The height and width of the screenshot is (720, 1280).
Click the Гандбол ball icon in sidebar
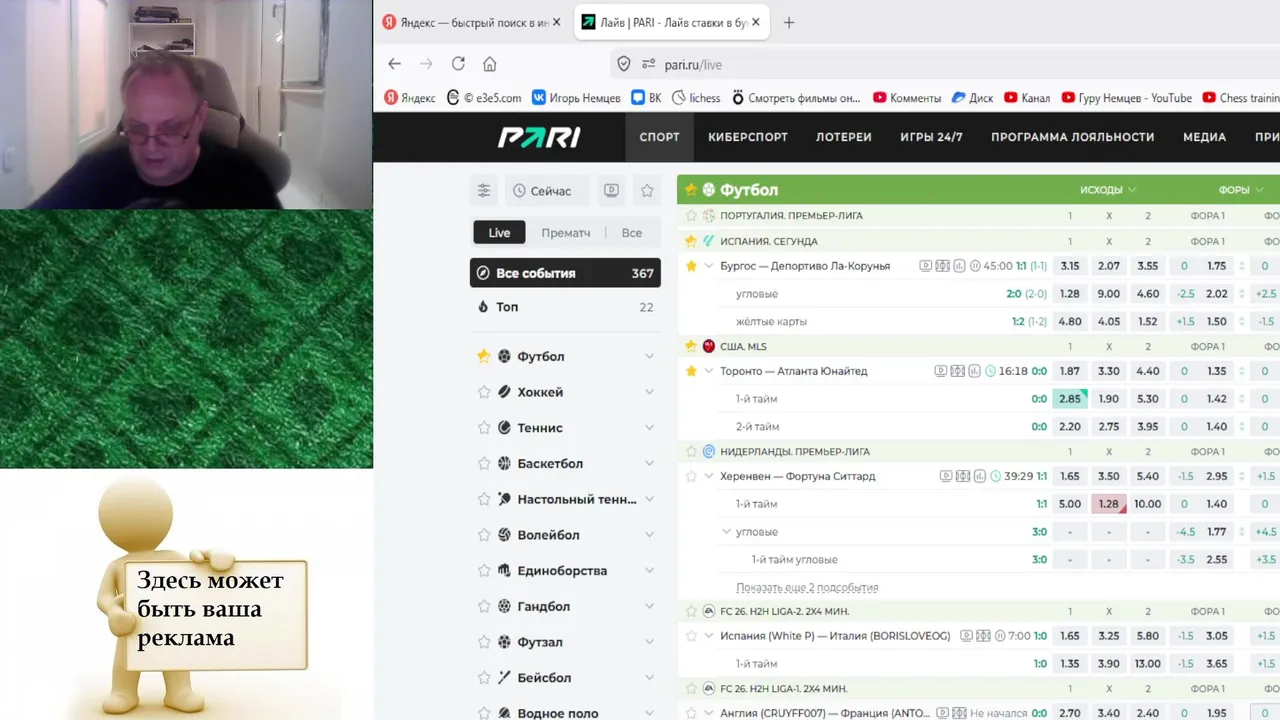click(504, 606)
